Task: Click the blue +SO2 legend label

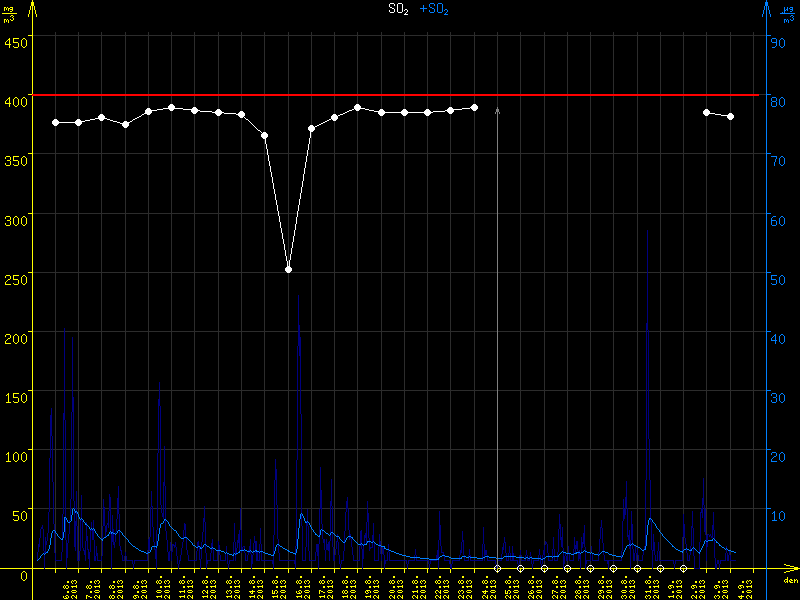Action: click(x=434, y=9)
